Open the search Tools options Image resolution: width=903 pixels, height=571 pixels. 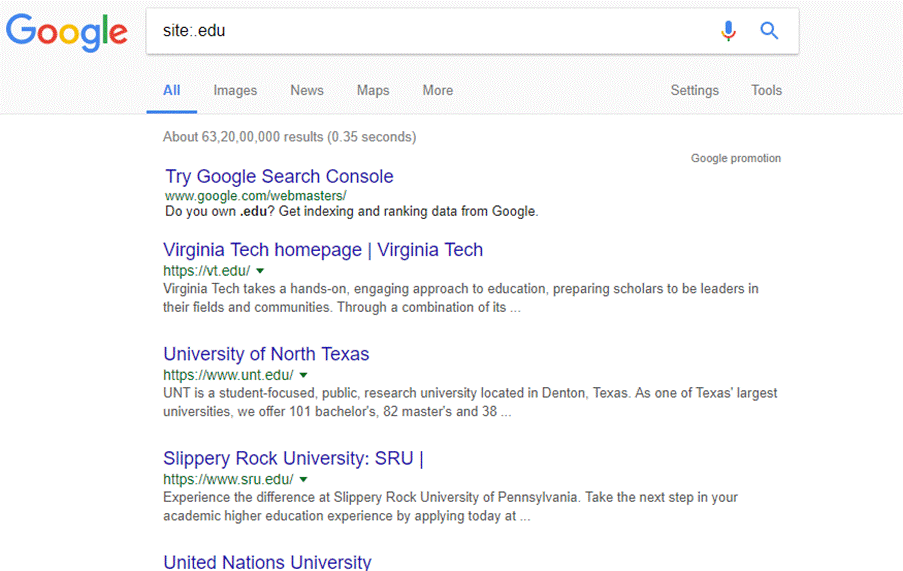point(766,90)
